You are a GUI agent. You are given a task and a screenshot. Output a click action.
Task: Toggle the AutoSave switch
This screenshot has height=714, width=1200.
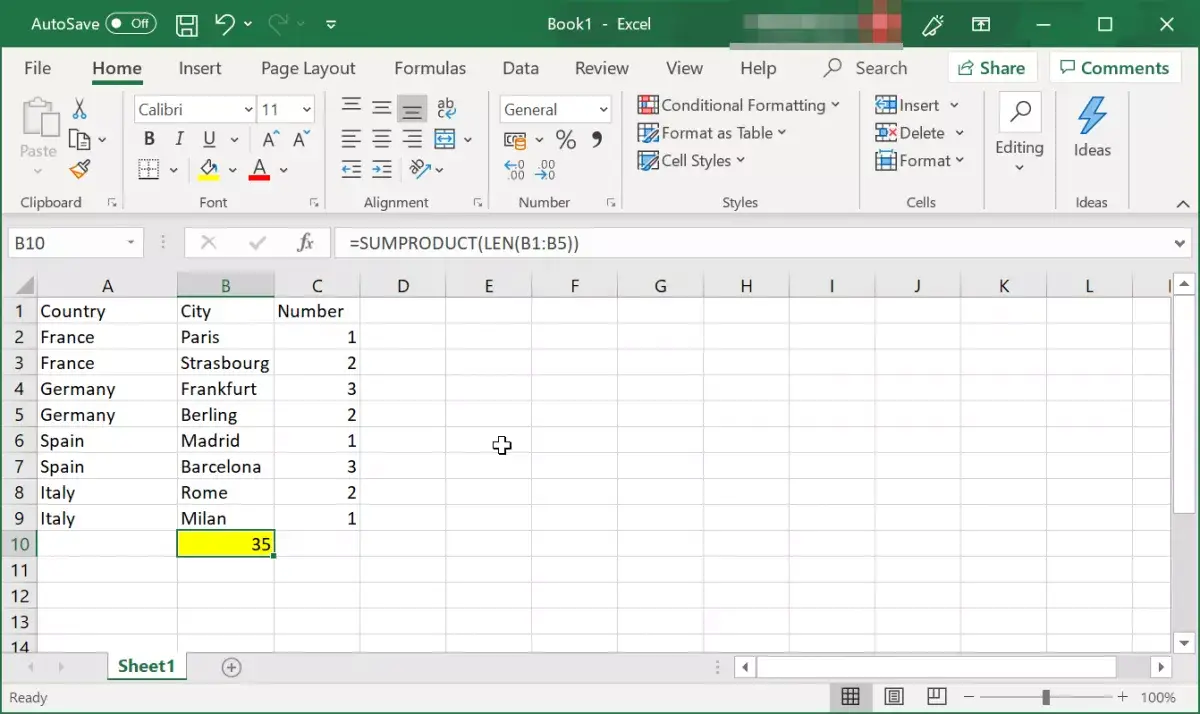(x=130, y=24)
